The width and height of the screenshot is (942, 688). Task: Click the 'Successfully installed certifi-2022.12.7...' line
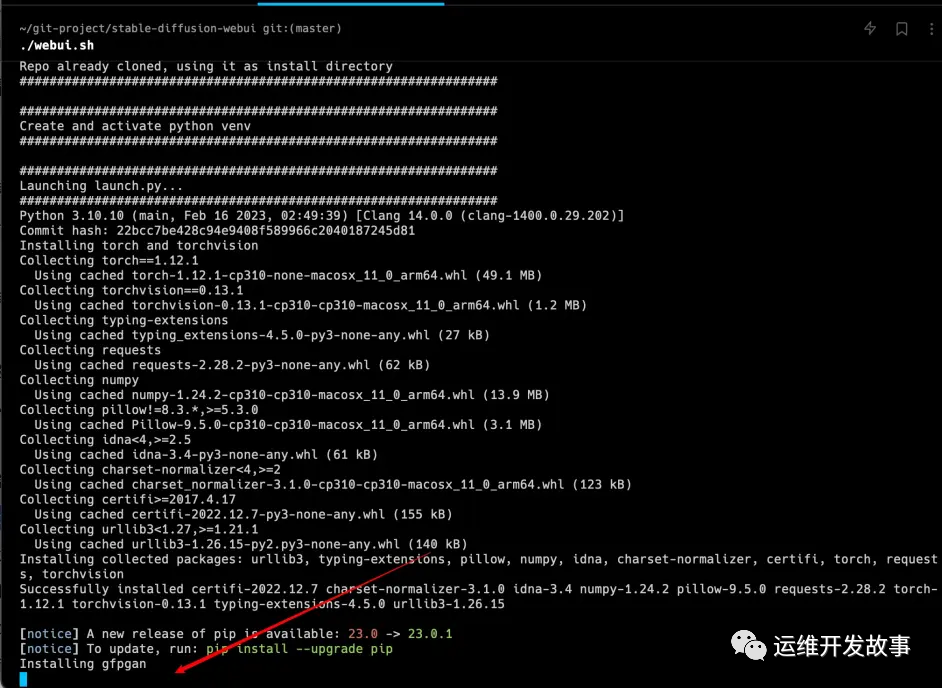pyautogui.click(x=478, y=597)
